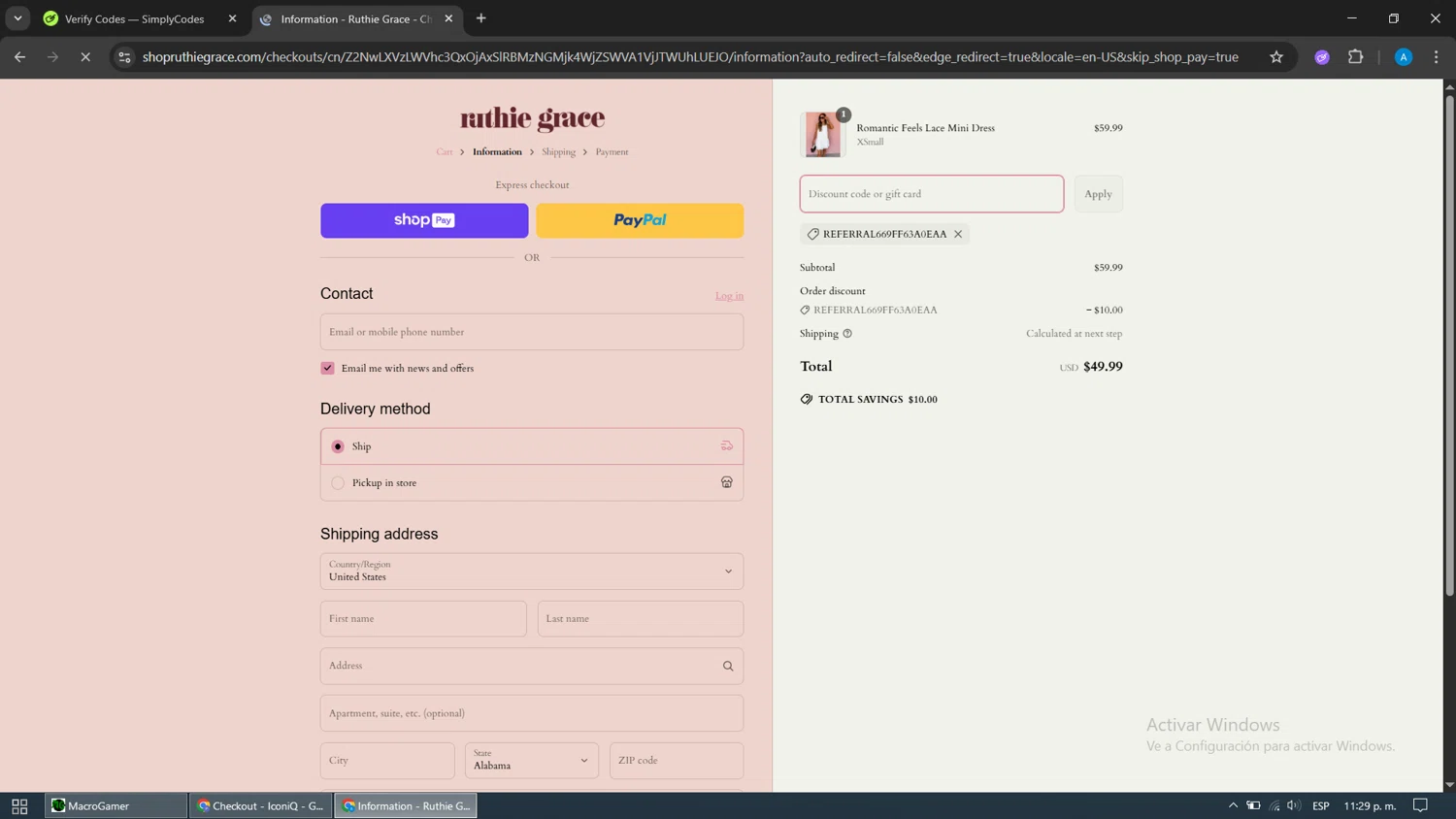
Task: Select Pickup in store option
Action: 532,482
